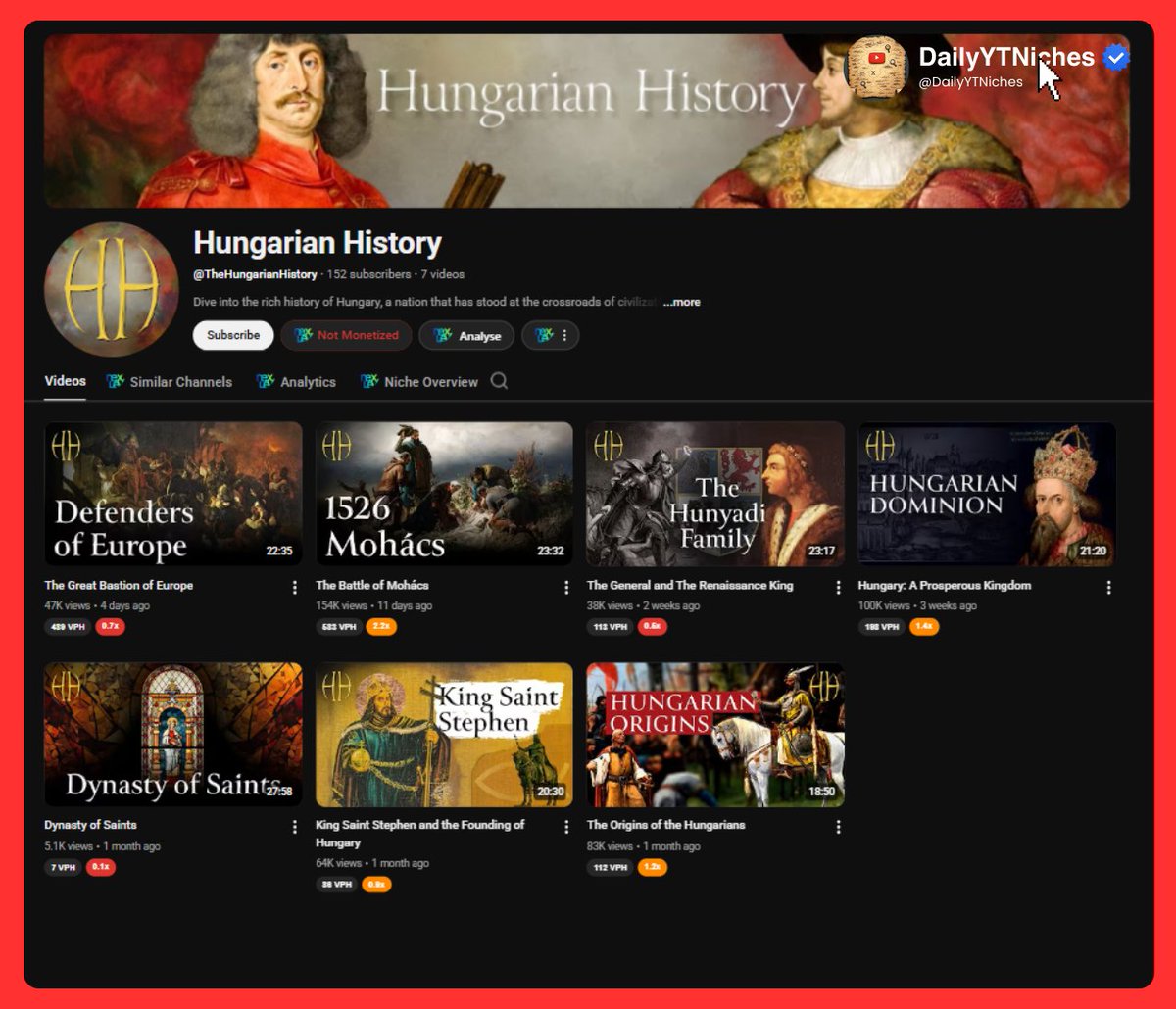Select the Videos tab
The image size is (1176, 1009).
click(66, 381)
